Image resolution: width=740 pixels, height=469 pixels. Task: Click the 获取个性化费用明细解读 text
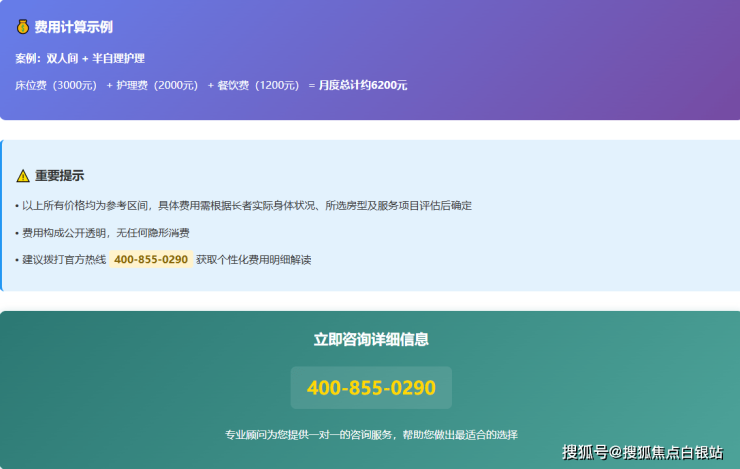point(253,260)
